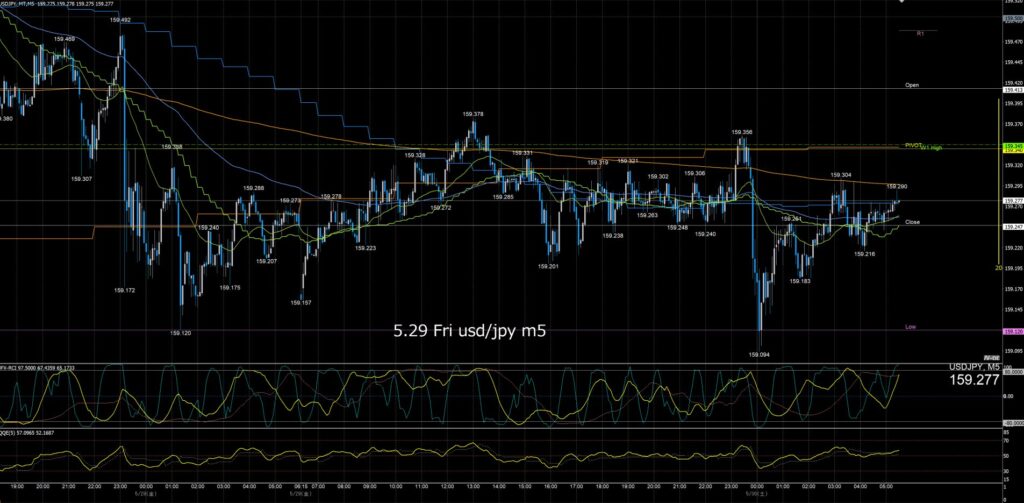Select the 159.201 low label
The width and height of the screenshot is (1024, 503).
pos(548,267)
